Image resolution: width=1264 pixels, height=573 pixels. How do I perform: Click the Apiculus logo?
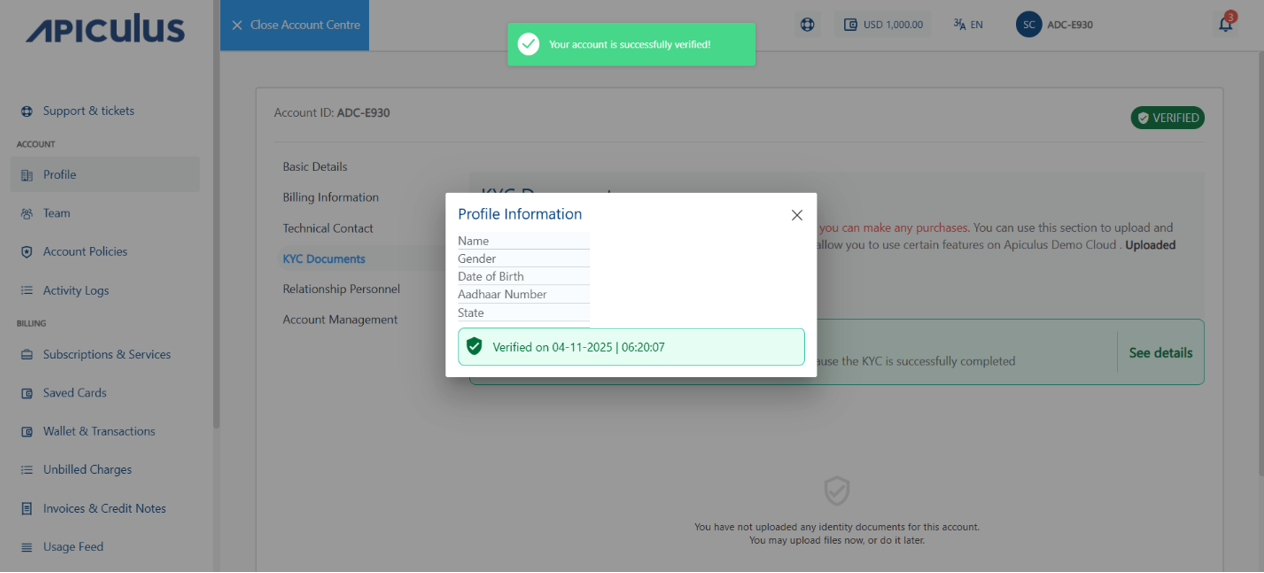click(x=105, y=30)
